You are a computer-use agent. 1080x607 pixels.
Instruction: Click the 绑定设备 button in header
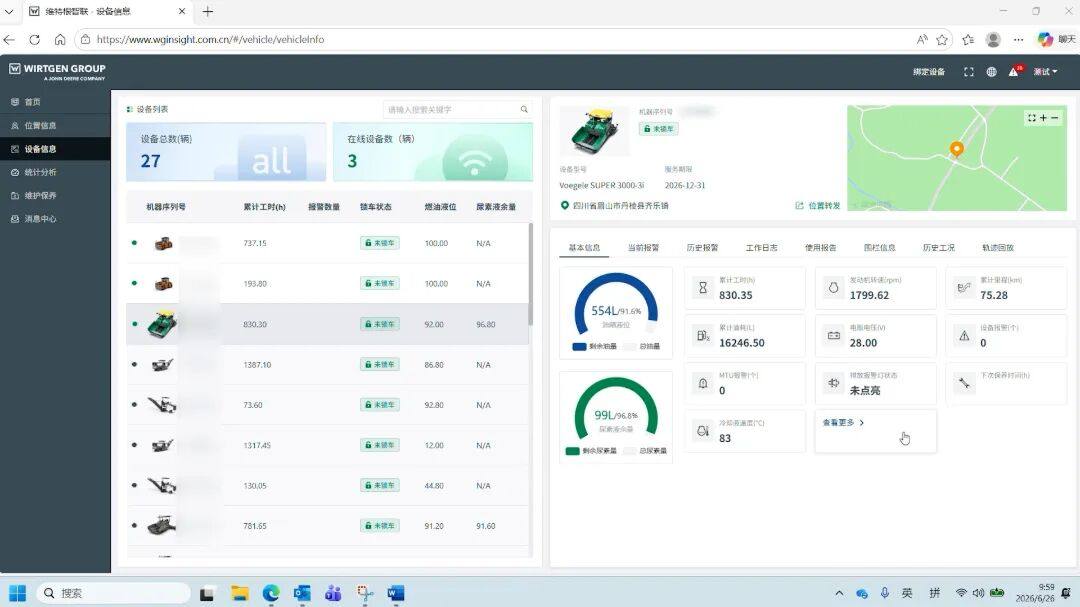928,72
